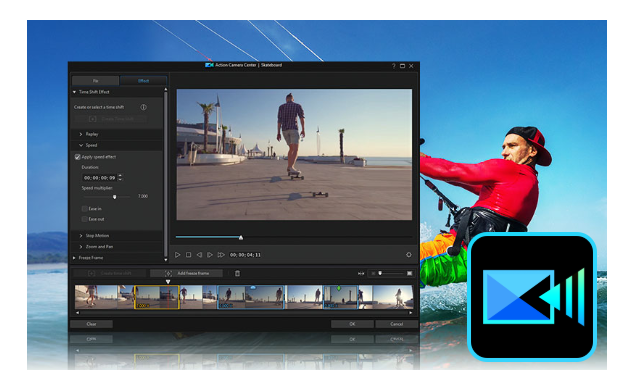Collapse the Speed section
The width and height of the screenshot is (635, 388).
click(x=81, y=145)
